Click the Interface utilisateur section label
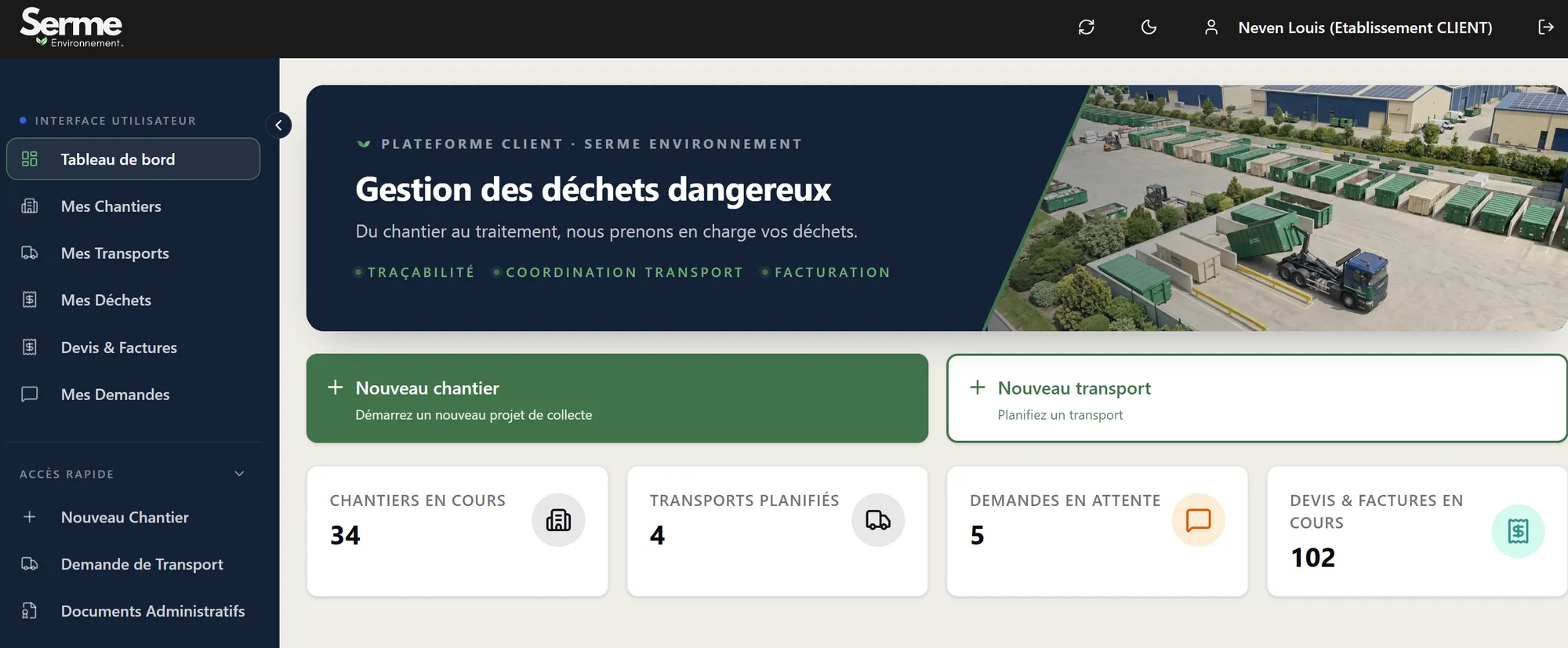This screenshot has width=1568, height=648. tap(115, 121)
